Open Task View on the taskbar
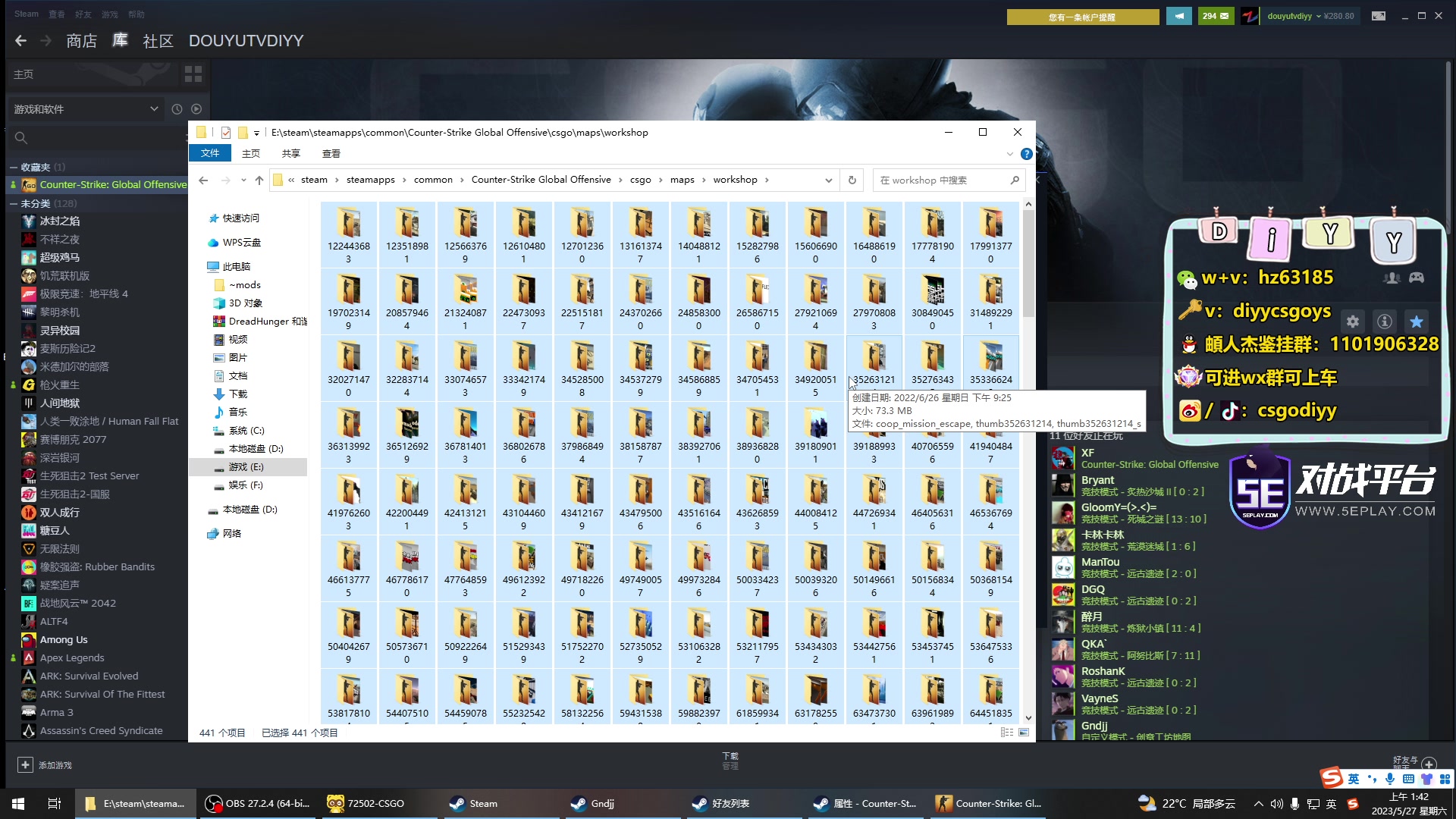The image size is (1456, 819). click(x=55, y=804)
